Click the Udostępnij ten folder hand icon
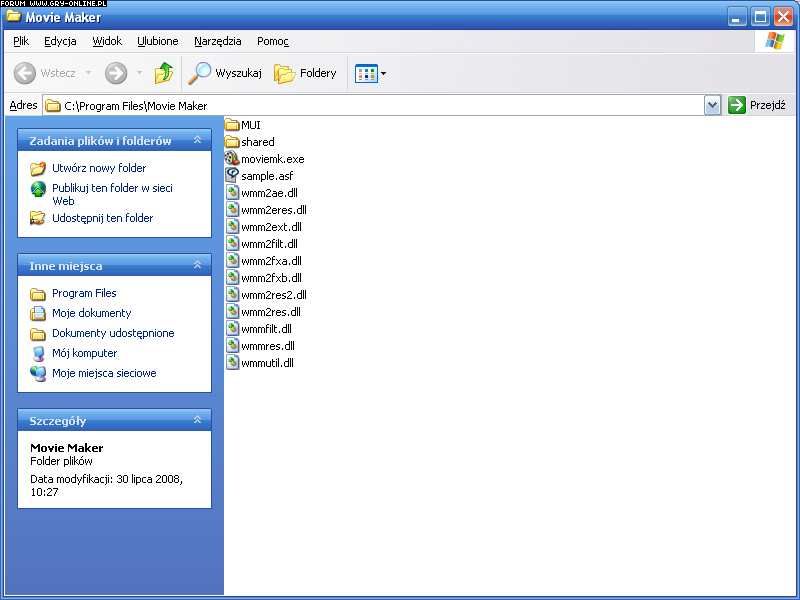The height and width of the screenshot is (600, 800). point(38,218)
